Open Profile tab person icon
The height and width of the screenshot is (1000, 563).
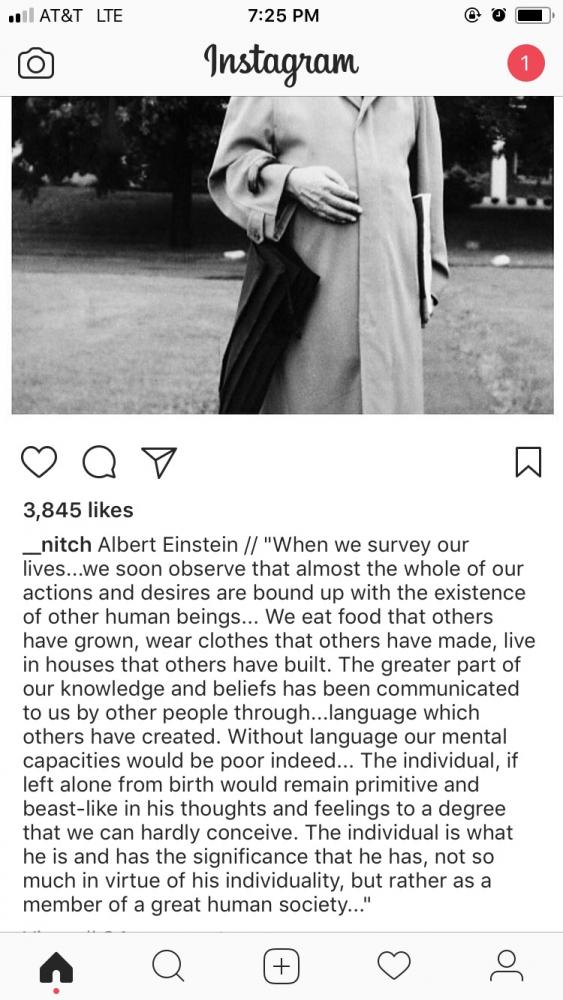[506, 966]
